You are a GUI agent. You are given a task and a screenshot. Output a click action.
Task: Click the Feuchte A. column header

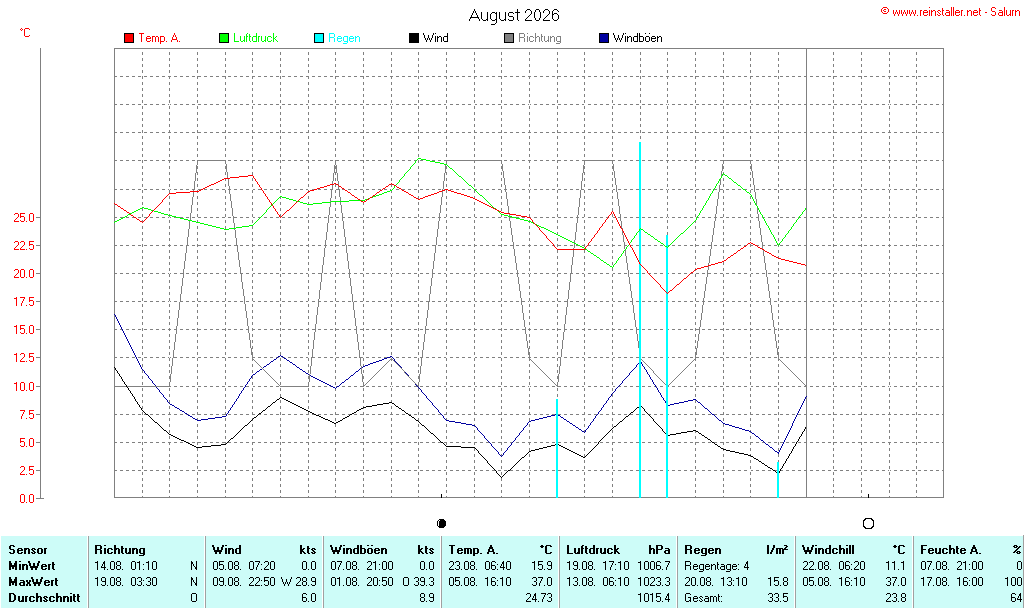[950, 550]
